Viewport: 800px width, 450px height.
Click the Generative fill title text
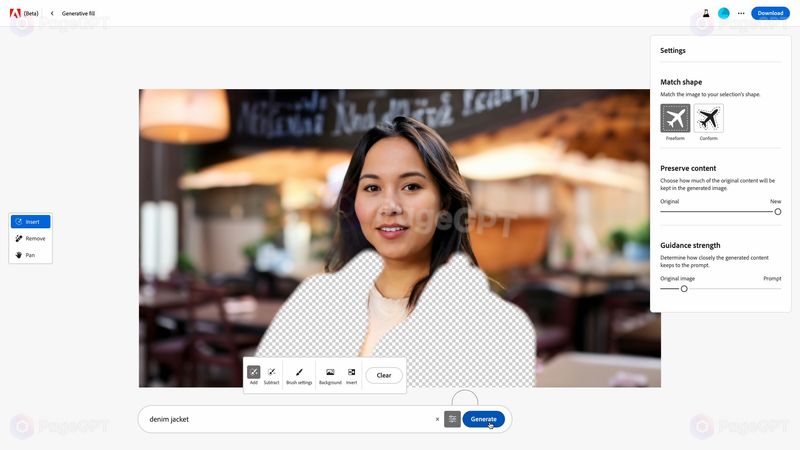pyautogui.click(x=78, y=13)
